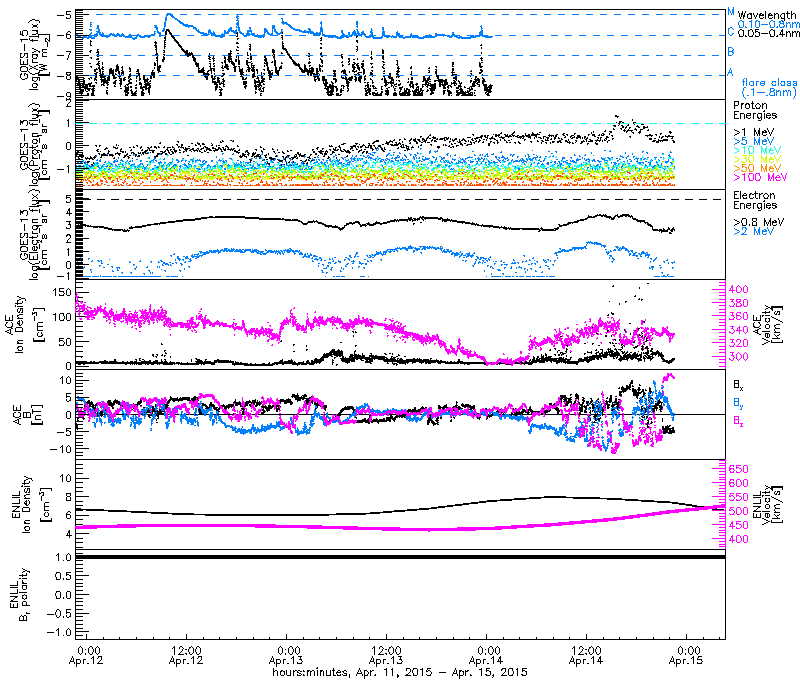Click the '150' ACE ion density tick
Screen dimensions: 800x680
62,292
